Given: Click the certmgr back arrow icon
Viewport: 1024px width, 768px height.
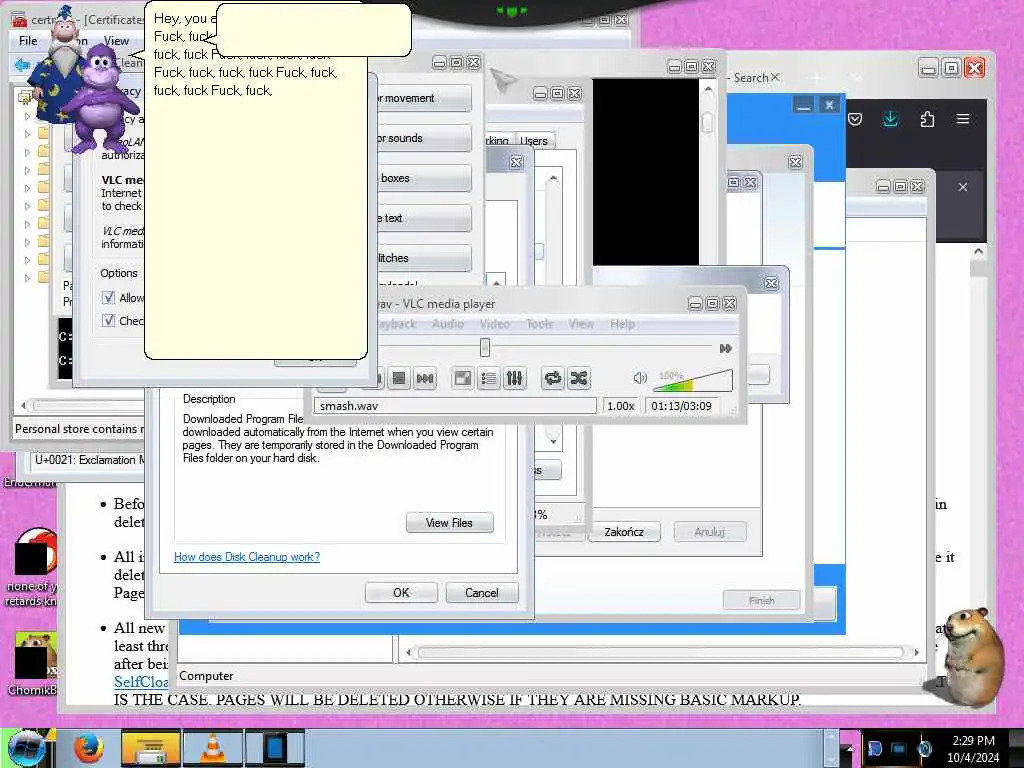Looking at the screenshot, I should click(22, 64).
